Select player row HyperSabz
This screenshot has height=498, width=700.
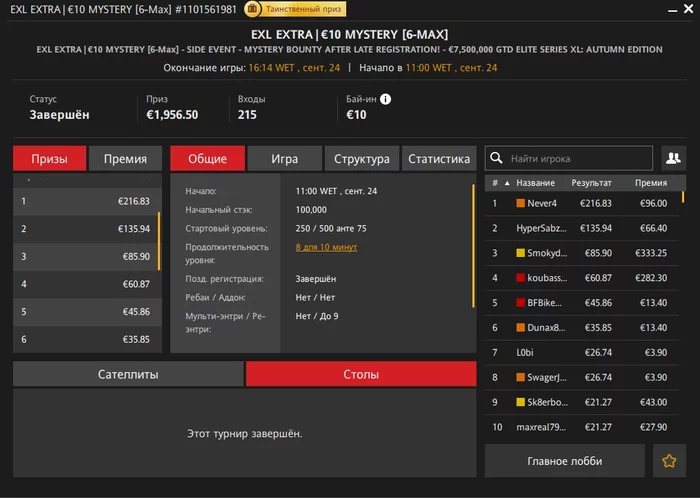click(x=582, y=228)
